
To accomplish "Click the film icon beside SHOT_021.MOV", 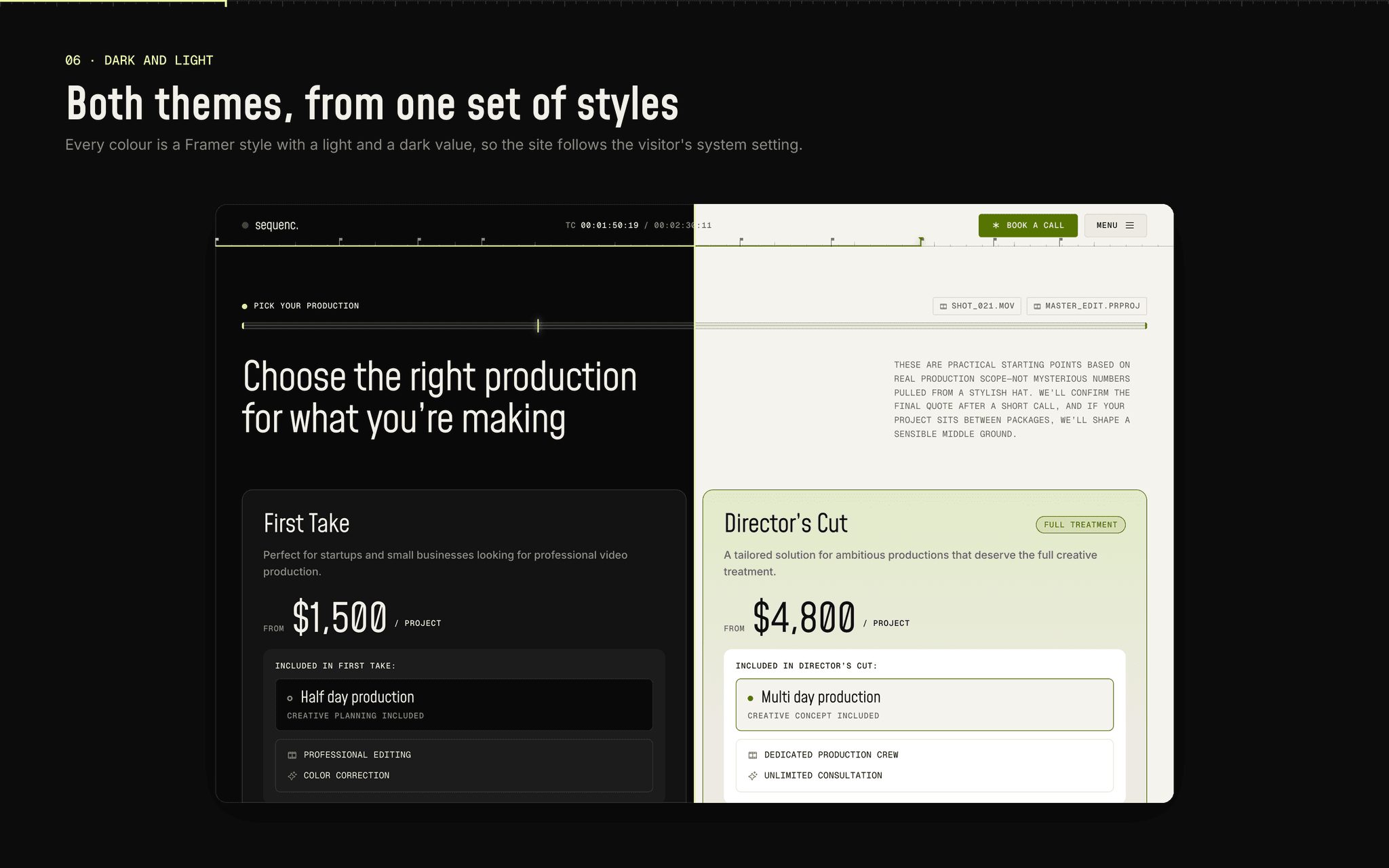I will [943, 307].
